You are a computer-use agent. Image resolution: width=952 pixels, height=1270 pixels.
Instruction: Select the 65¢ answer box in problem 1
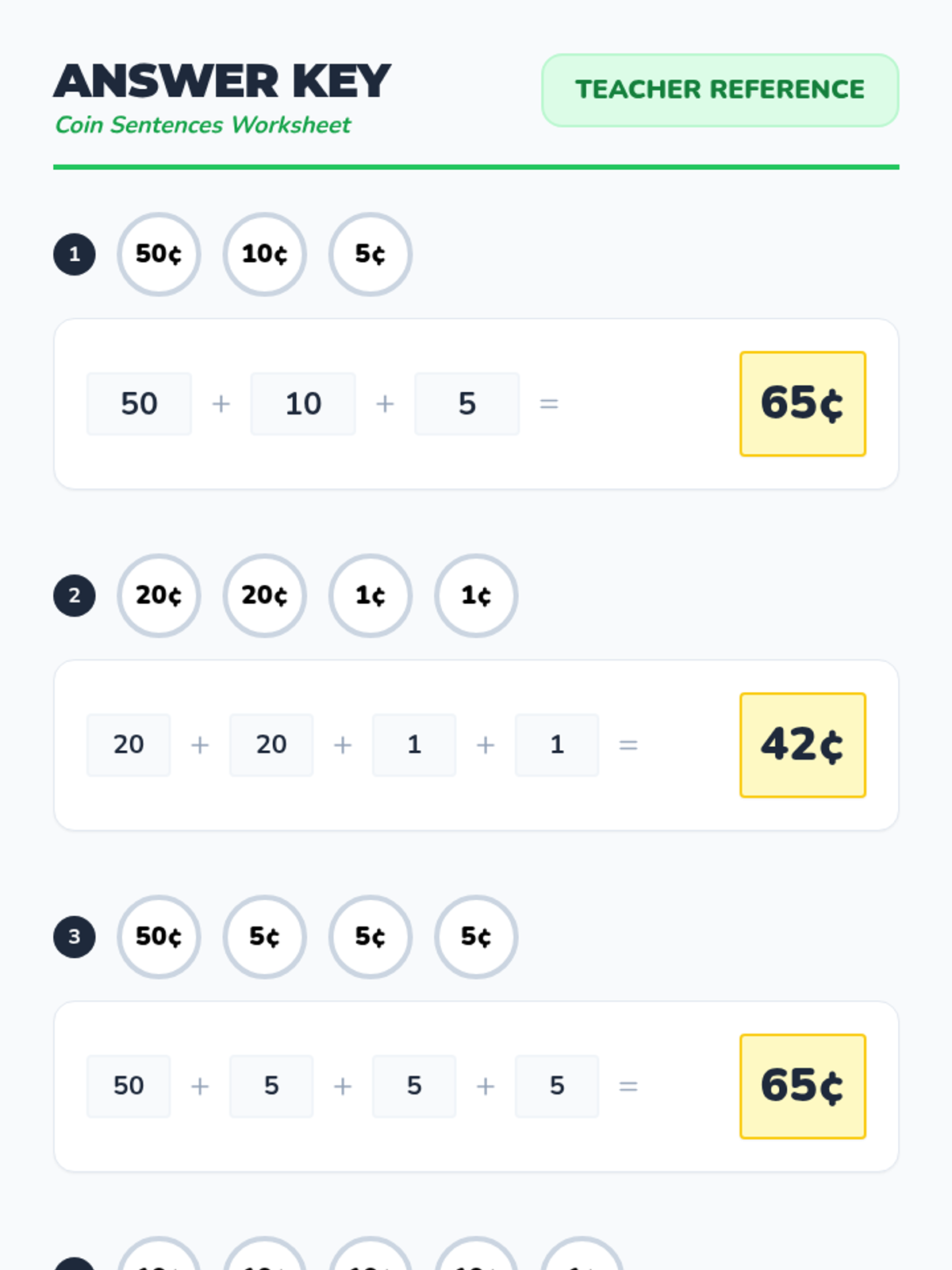pyautogui.click(x=803, y=403)
